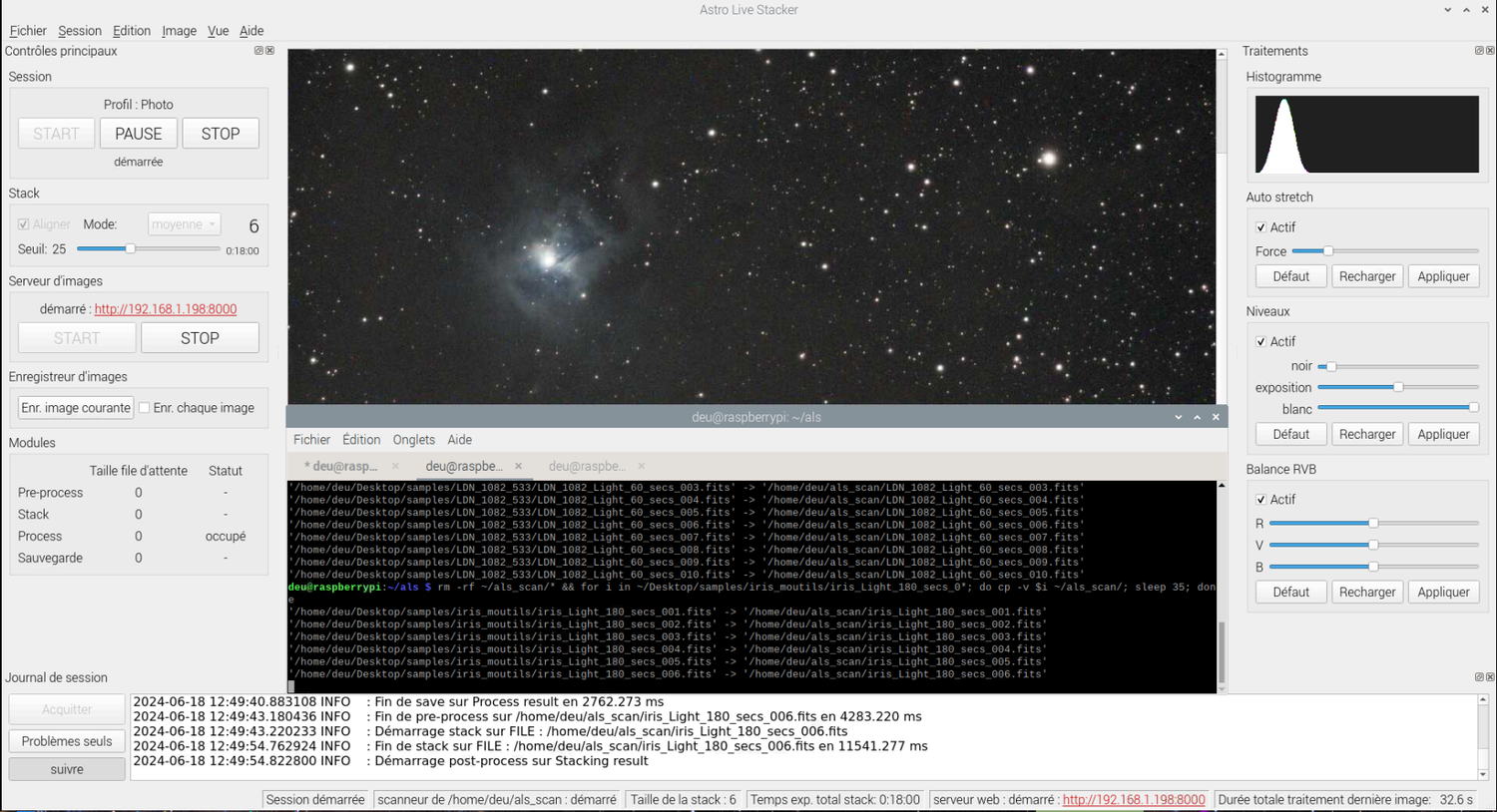Switch to the terminal tab starting with asterisk
This screenshot has width=1497, height=812.
pyautogui.click(x=342, y=466)
